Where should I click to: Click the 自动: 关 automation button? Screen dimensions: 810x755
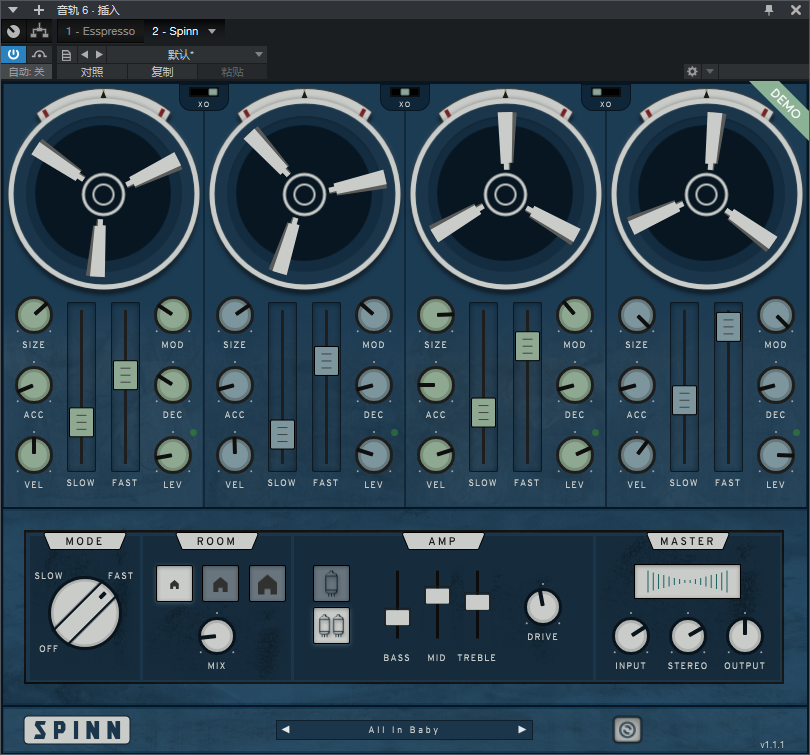click(x=26, y=72)
